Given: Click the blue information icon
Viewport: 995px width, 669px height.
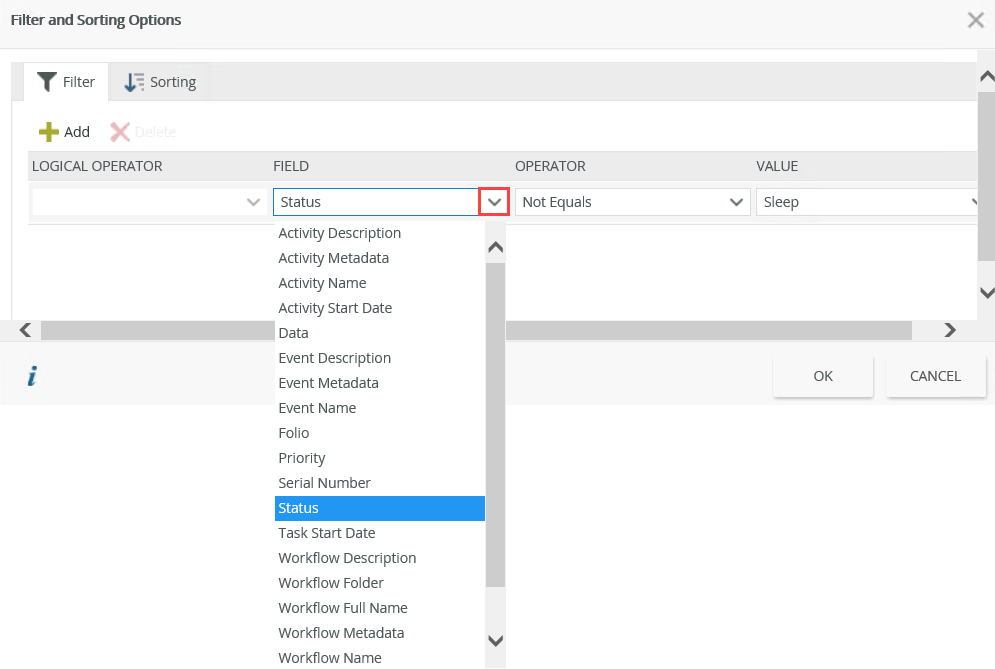Looking at the screenshot, I should [x=32, y=376].
